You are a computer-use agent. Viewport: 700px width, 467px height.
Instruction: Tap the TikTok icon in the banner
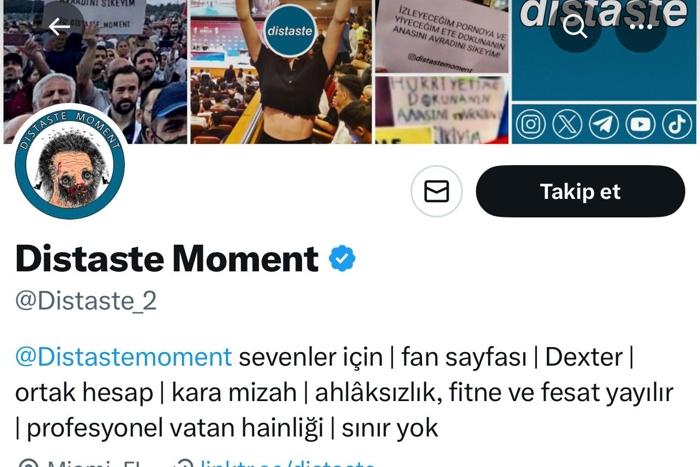(x=677, y=124)
